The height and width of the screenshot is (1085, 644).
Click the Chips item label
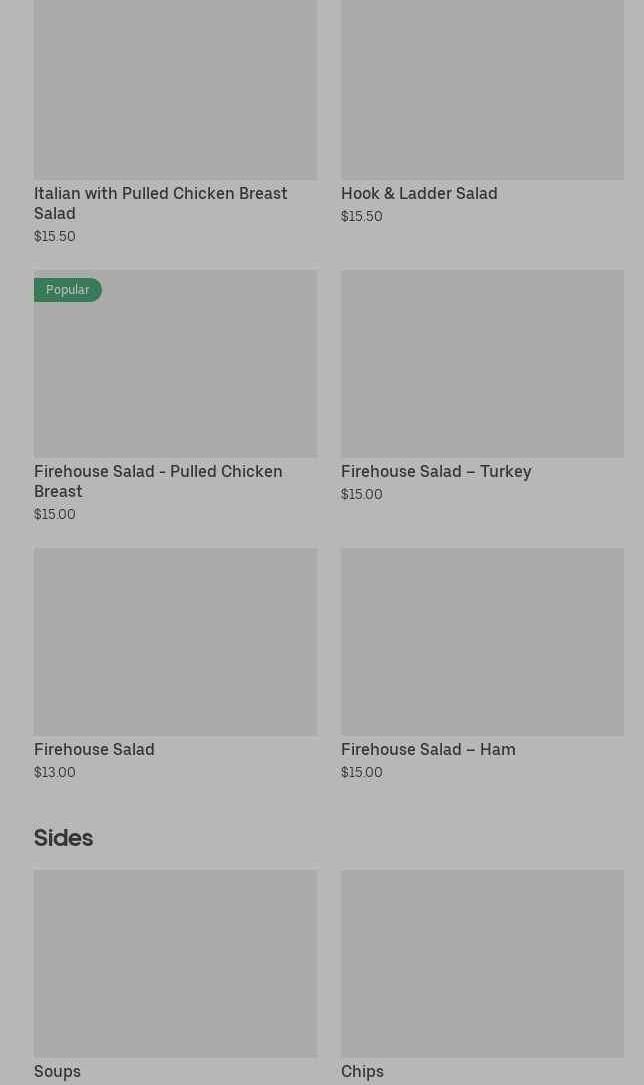[x=362, y=1071]
